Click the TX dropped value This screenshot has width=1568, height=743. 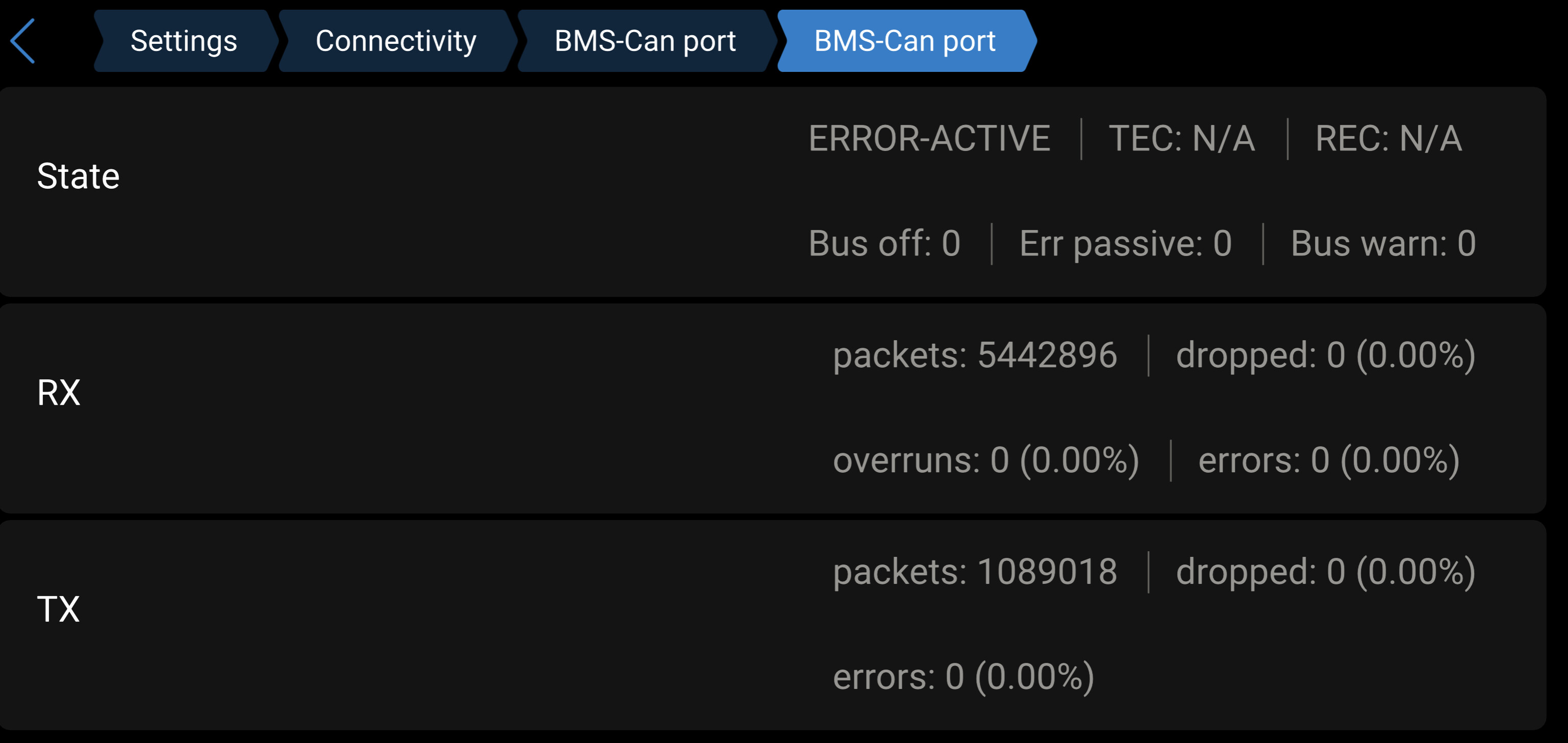[x=1325, y=572]
